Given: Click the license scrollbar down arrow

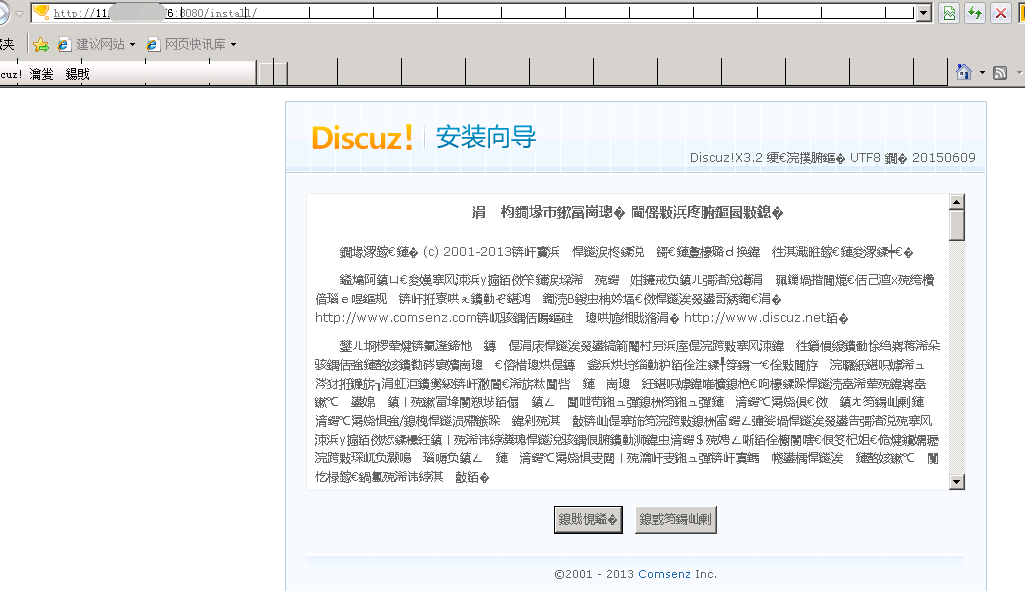Looking at the screenshot, I should [x=957, y=482].
